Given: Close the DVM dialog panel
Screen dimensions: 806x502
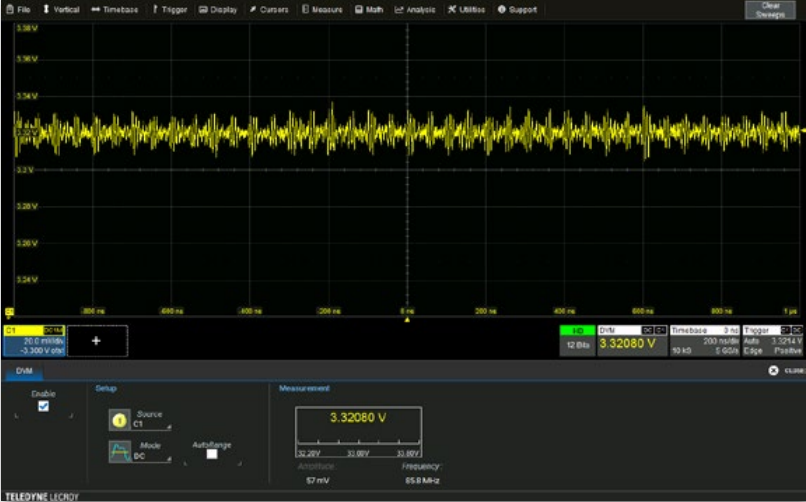Looking at the screenshot, I should [773, 370].
